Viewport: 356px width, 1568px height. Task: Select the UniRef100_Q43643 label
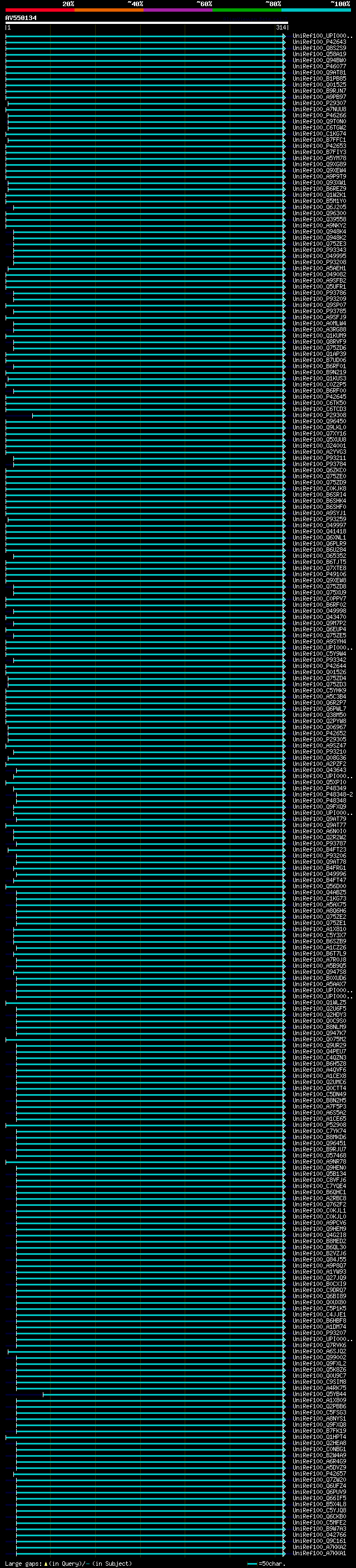[x=319, y=770]
